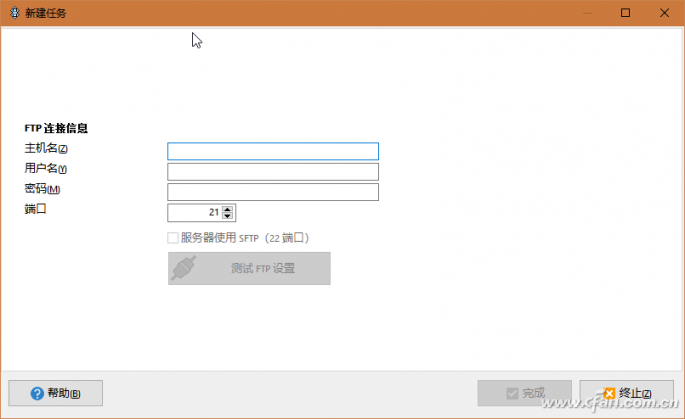This screenshot has height=419, width=685.
Task: Click the app icon in title bar
Action: pos(15,13)
